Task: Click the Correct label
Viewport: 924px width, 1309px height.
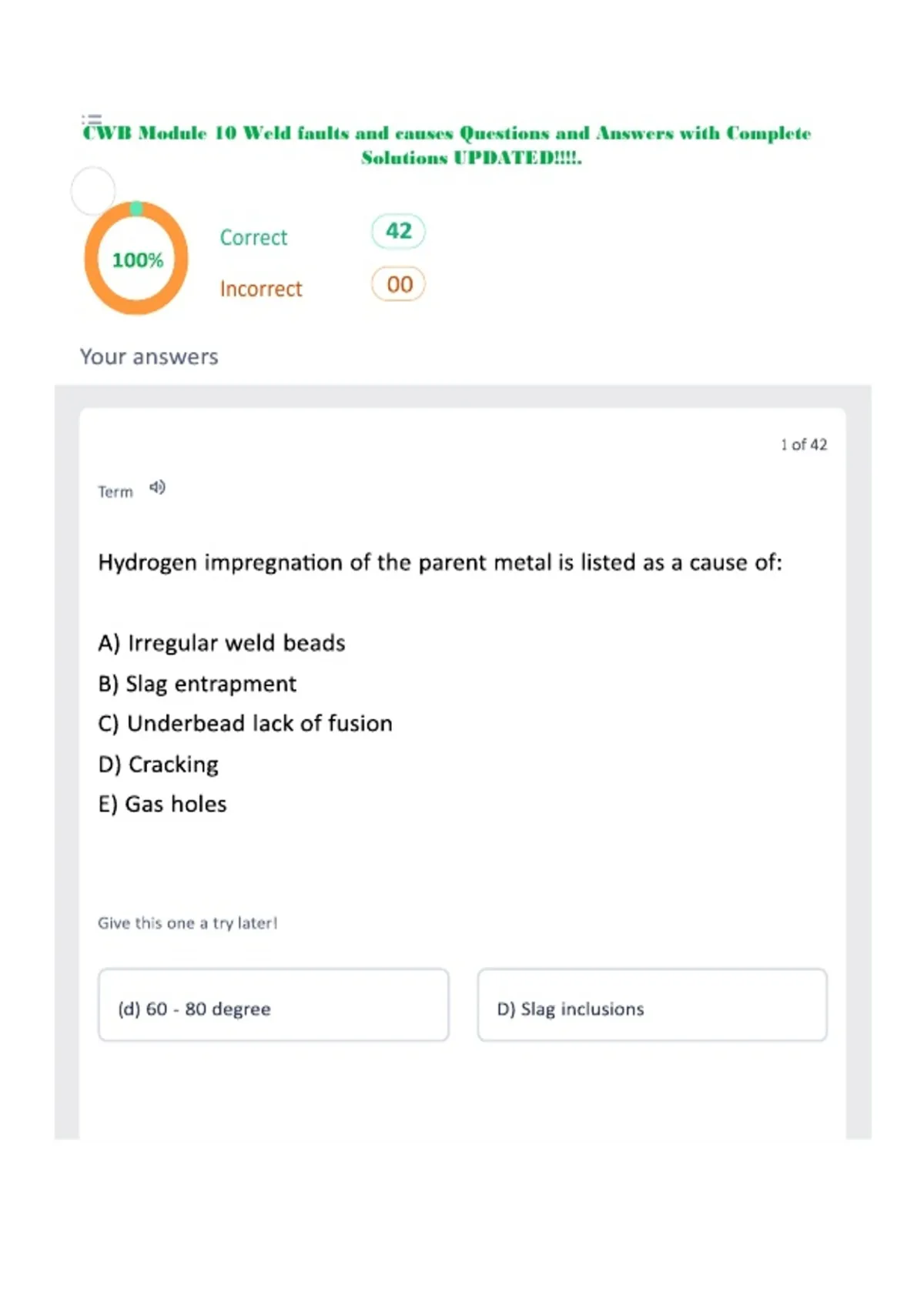Action: (253, 237)
